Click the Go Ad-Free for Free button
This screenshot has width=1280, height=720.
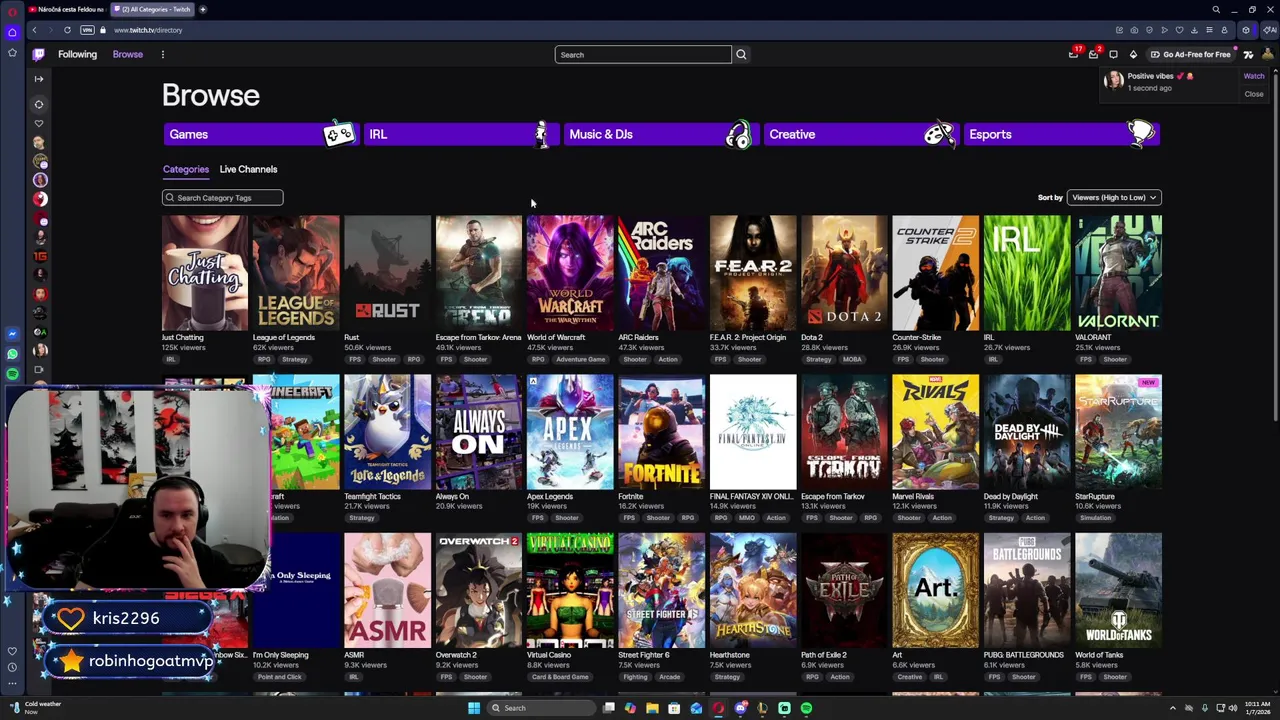click(x=1191, y=54)
